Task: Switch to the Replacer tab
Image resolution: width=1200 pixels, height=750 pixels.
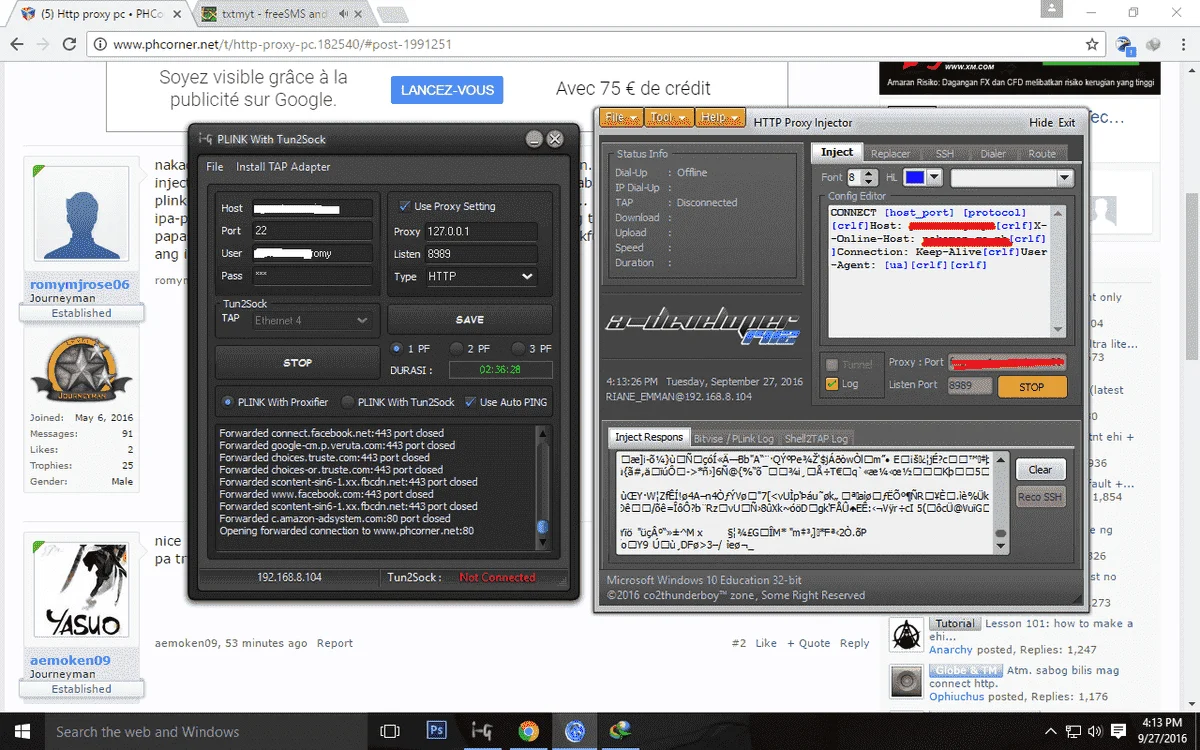Action: pos(890,153)
